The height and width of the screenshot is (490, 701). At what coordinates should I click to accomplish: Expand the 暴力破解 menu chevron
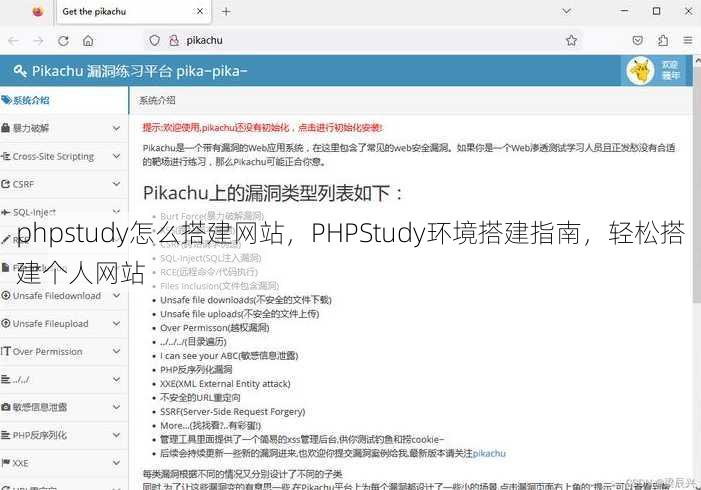(116, 128)
